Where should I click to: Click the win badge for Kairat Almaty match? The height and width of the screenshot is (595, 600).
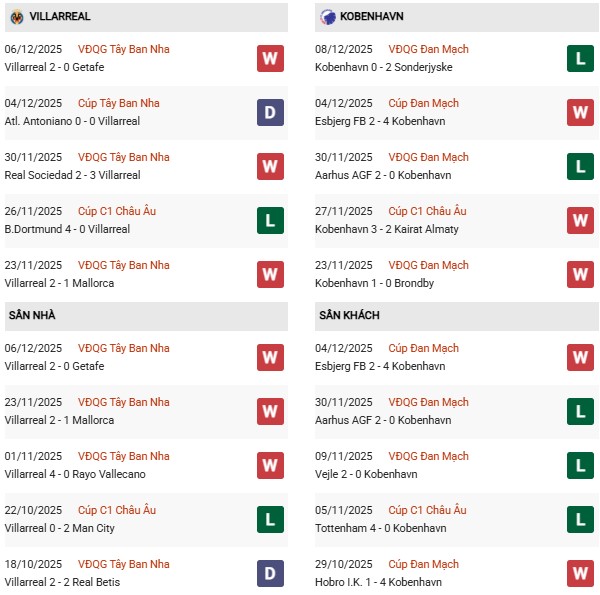580,220
